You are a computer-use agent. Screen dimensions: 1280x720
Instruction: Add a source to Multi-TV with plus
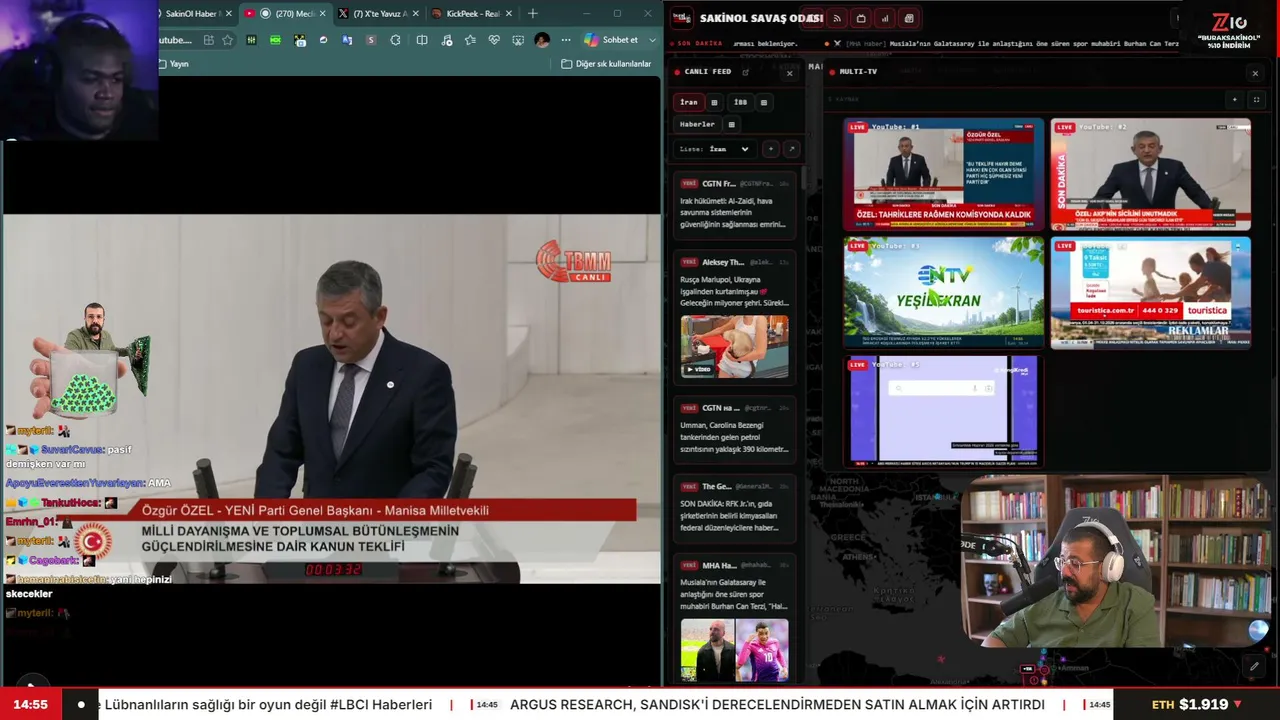click(x=1235, y=99)
